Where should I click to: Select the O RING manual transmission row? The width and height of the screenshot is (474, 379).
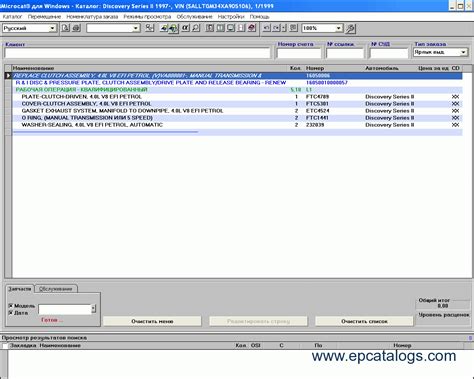237,118
